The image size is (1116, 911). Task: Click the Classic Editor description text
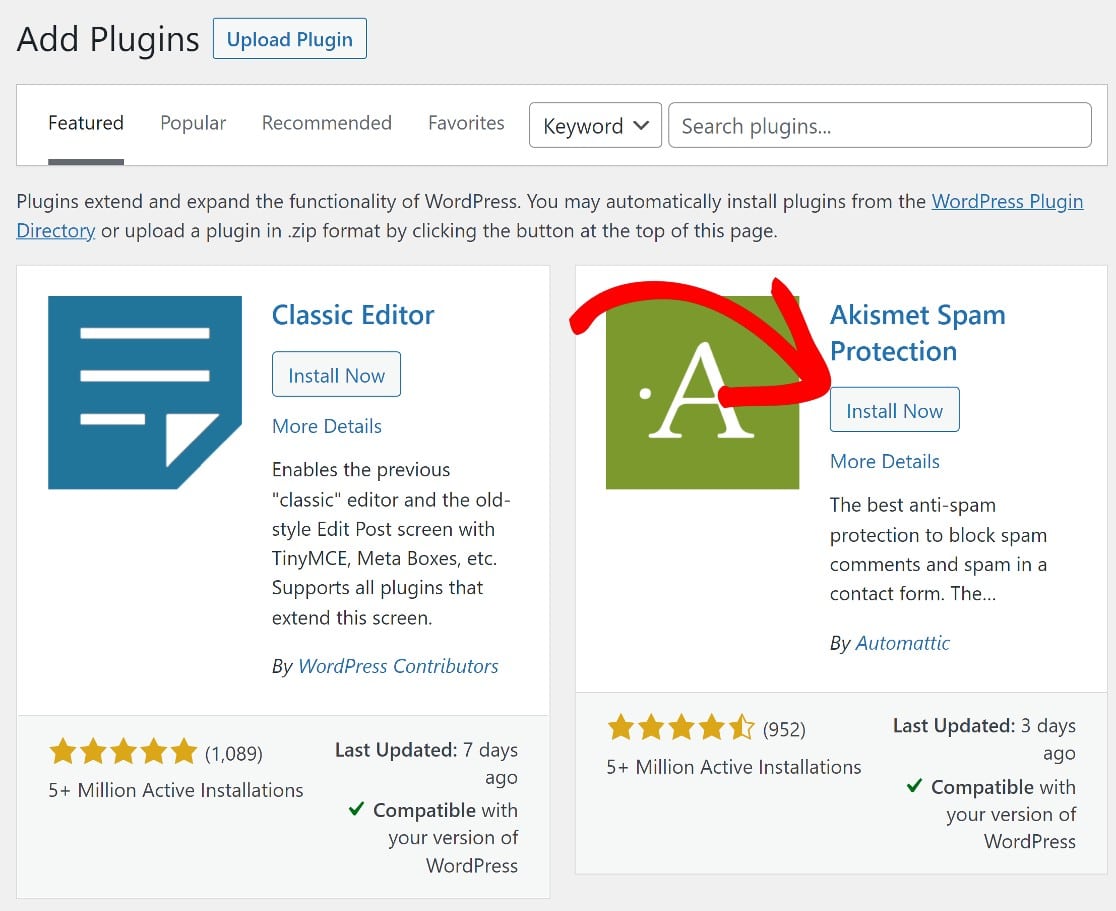[391, 544]
